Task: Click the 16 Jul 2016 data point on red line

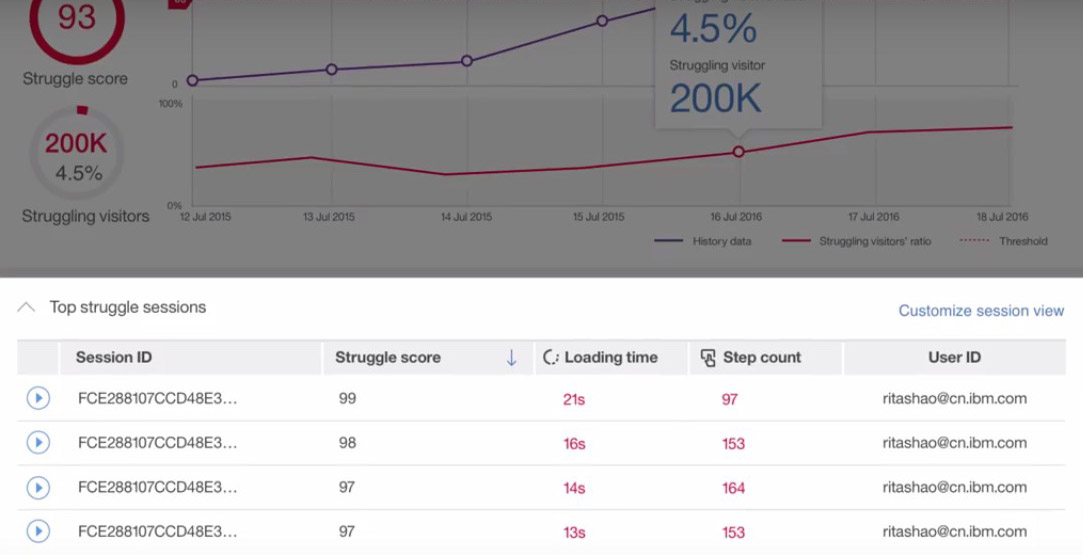Action: [738, 152]
